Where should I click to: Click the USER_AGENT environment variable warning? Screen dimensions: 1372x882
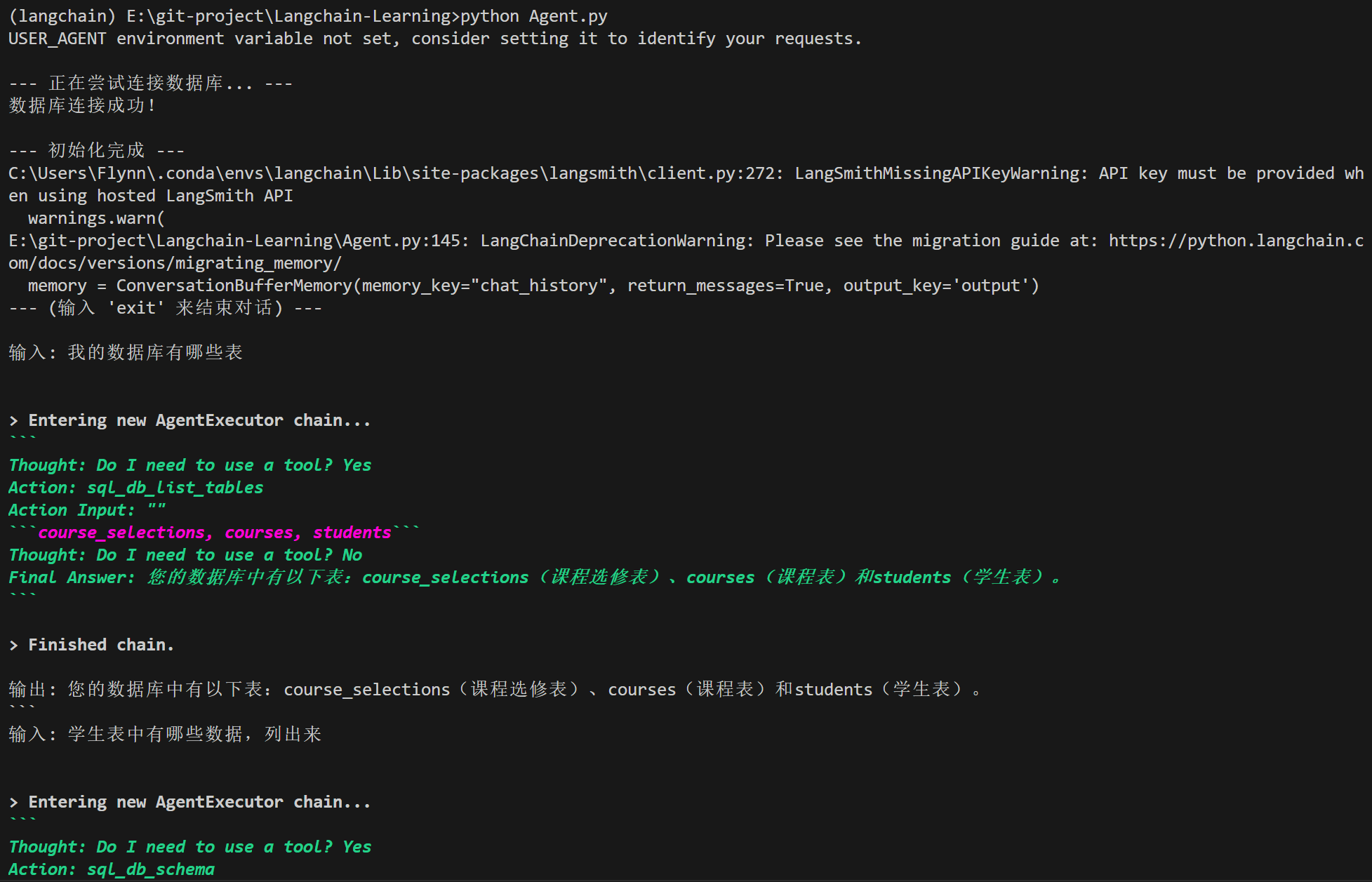click(434, 39)
